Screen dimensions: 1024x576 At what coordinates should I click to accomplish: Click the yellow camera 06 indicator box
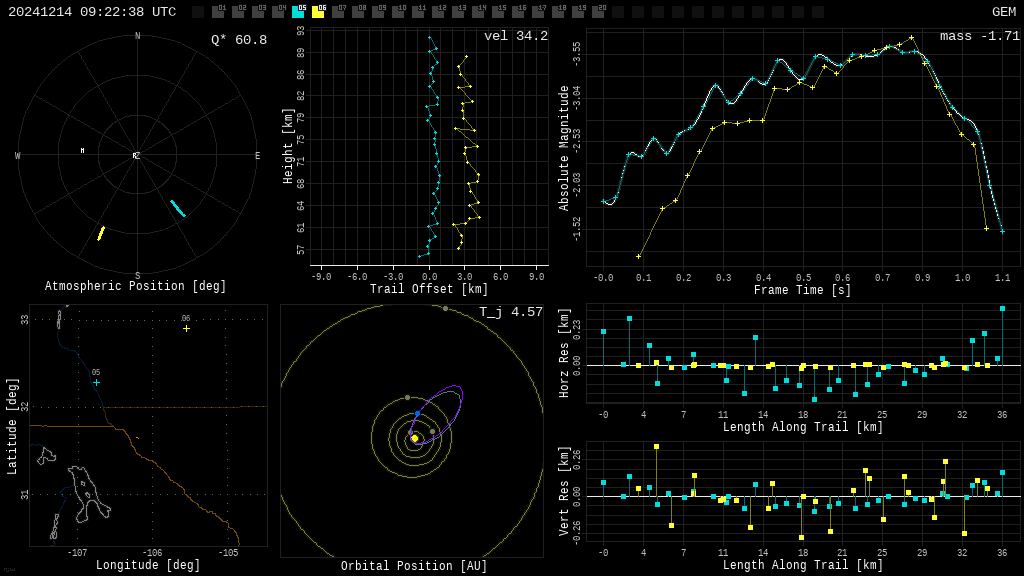[318, 12]
